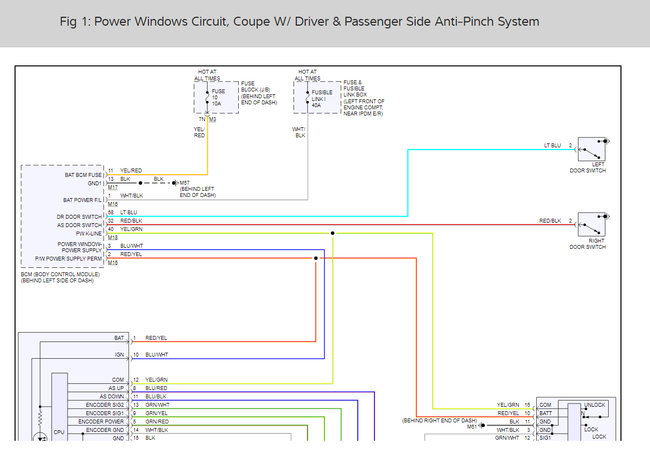
Task: Select the 'CPU' block label
Action: point(59,432)
